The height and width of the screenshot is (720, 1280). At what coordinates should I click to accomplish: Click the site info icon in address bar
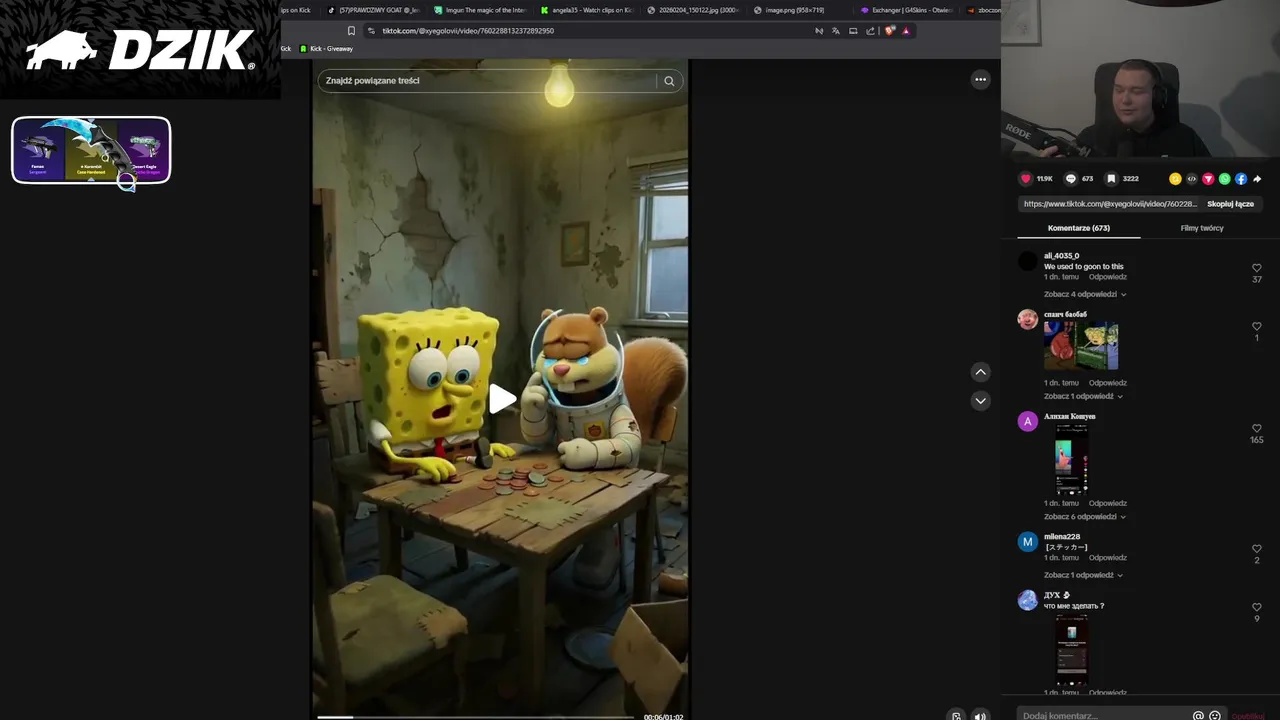click(371, 31)
